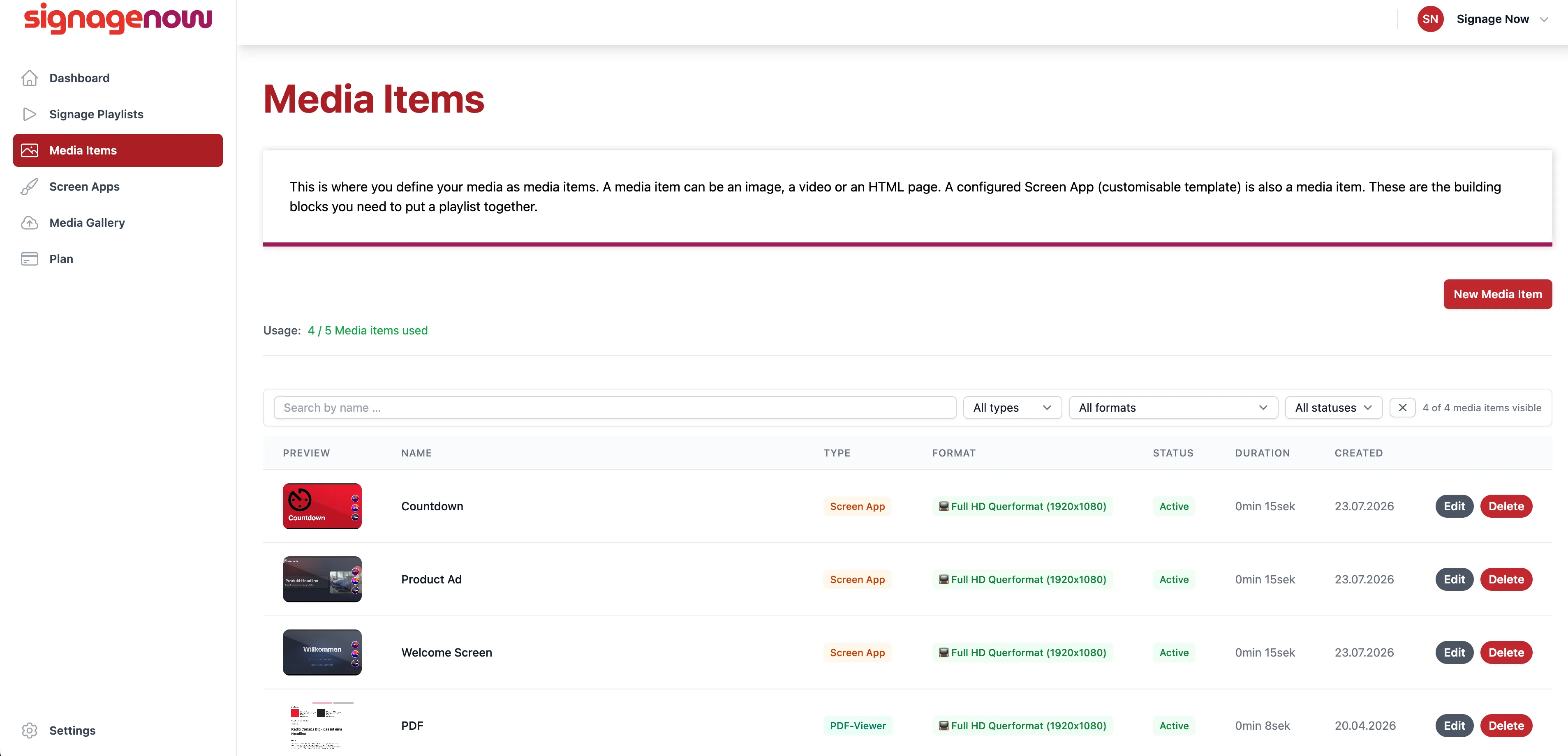Open Settings label in sidebar
This screenshot has width=1568, height=756.
[x=72, y=731]
